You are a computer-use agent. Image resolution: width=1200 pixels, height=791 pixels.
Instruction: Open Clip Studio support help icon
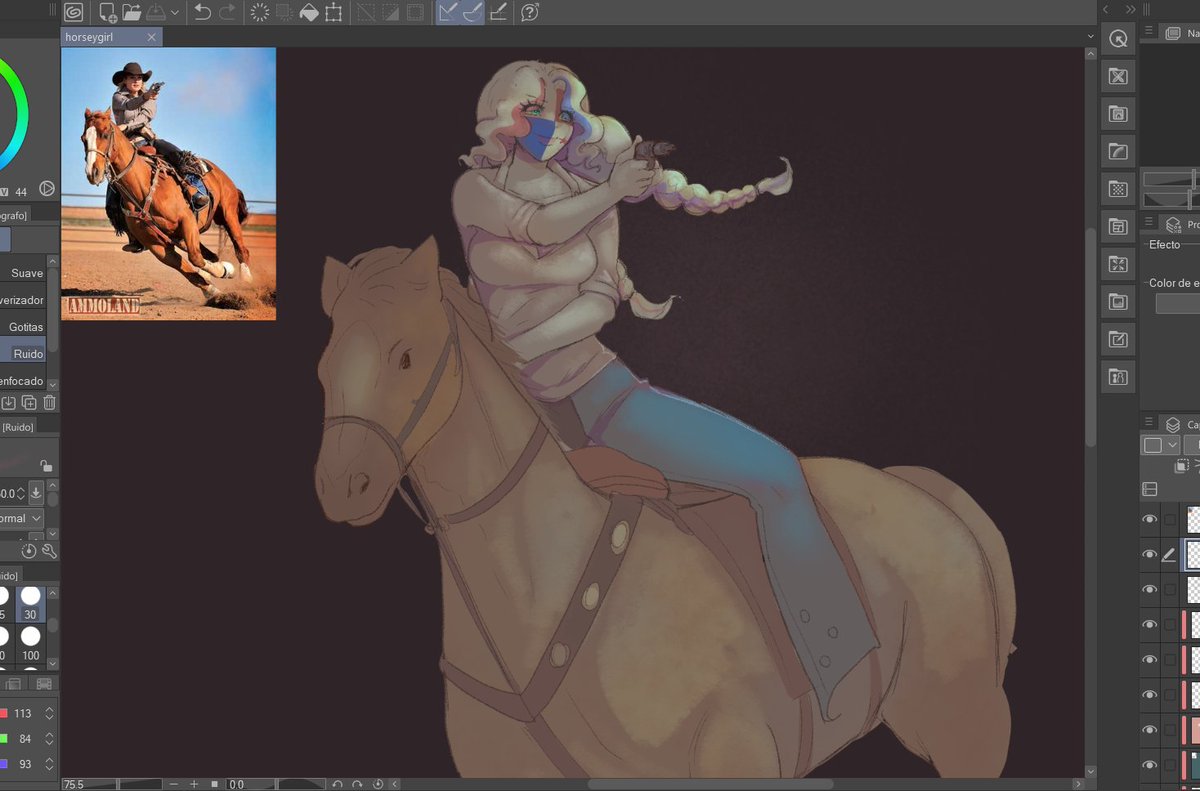click(530, 12)
